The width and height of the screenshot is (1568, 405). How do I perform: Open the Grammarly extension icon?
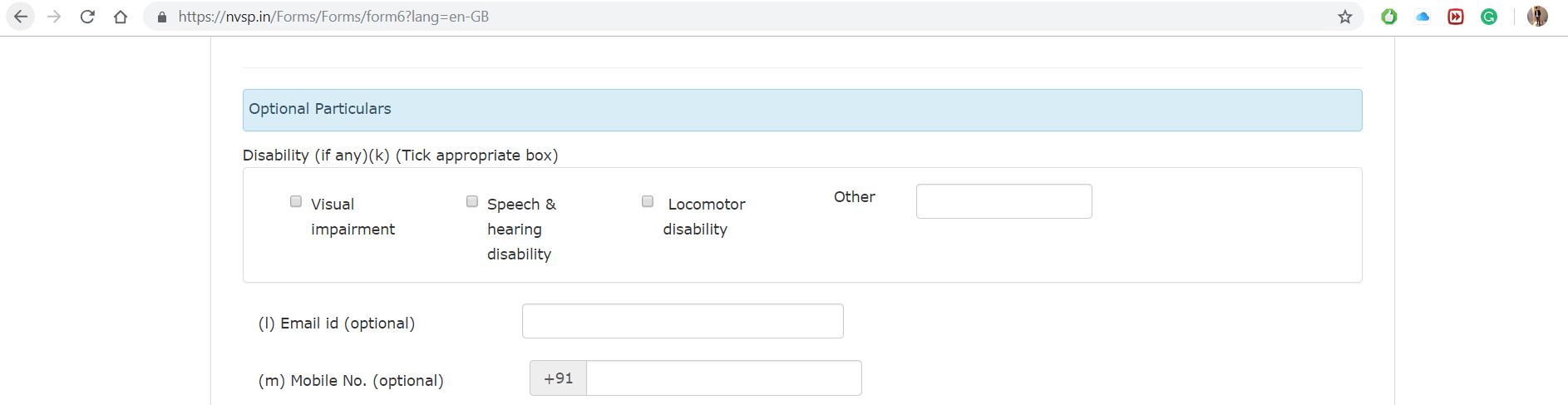(1489, 17)
